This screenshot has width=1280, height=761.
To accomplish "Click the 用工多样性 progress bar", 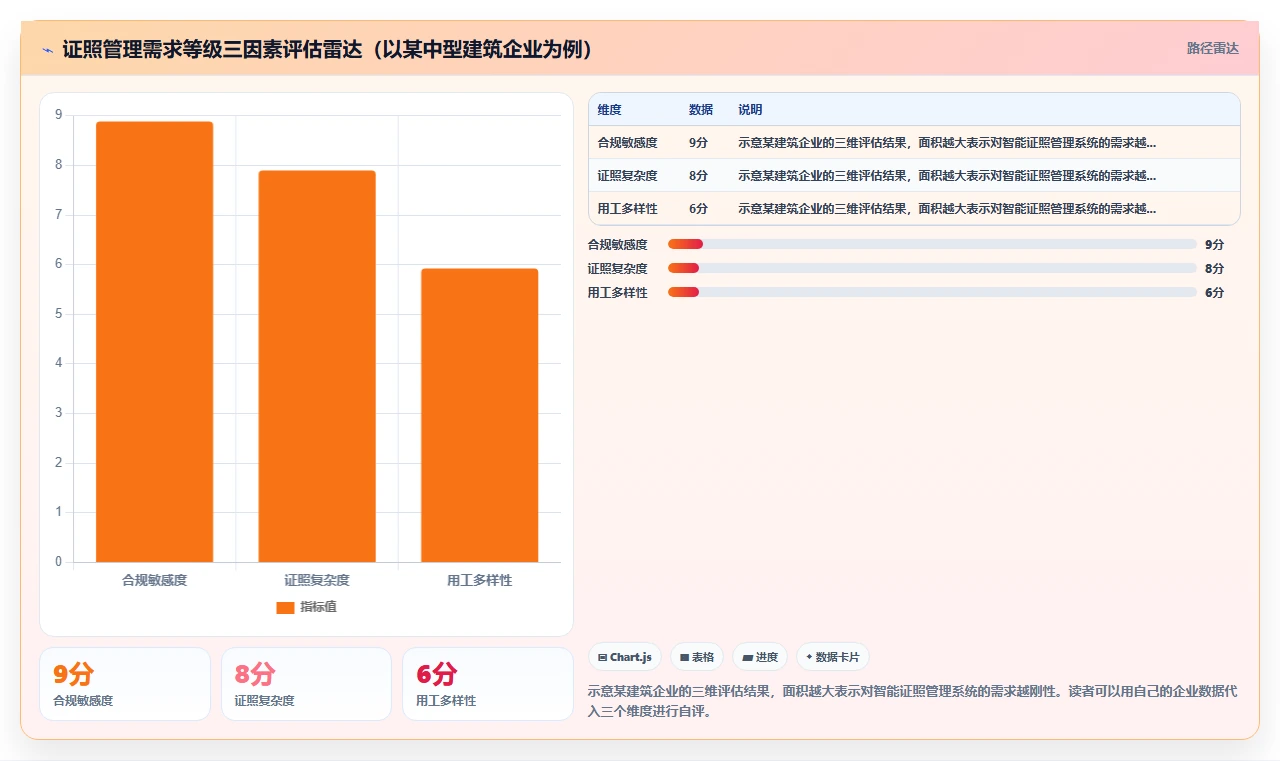I will pos(932,292).
